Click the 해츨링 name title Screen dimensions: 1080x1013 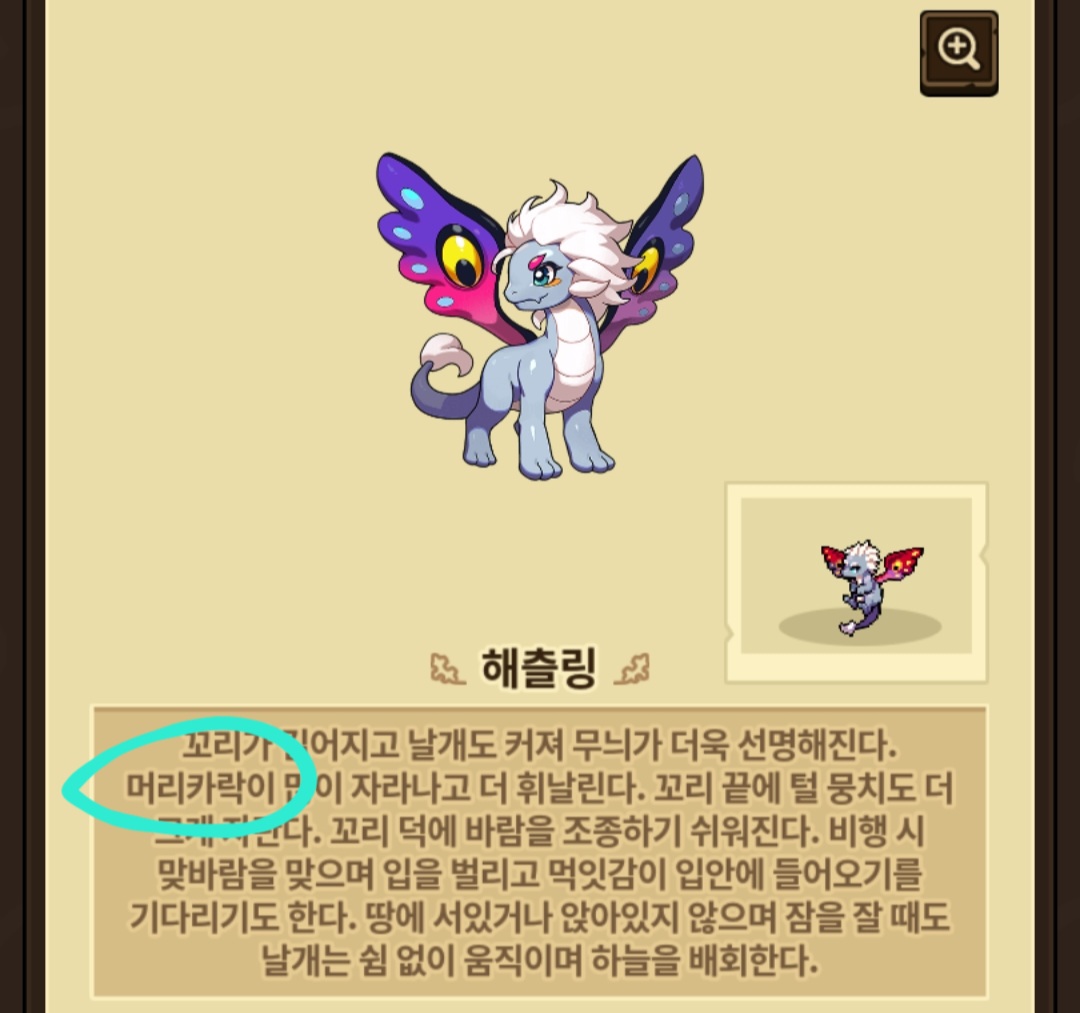[539, 667]
